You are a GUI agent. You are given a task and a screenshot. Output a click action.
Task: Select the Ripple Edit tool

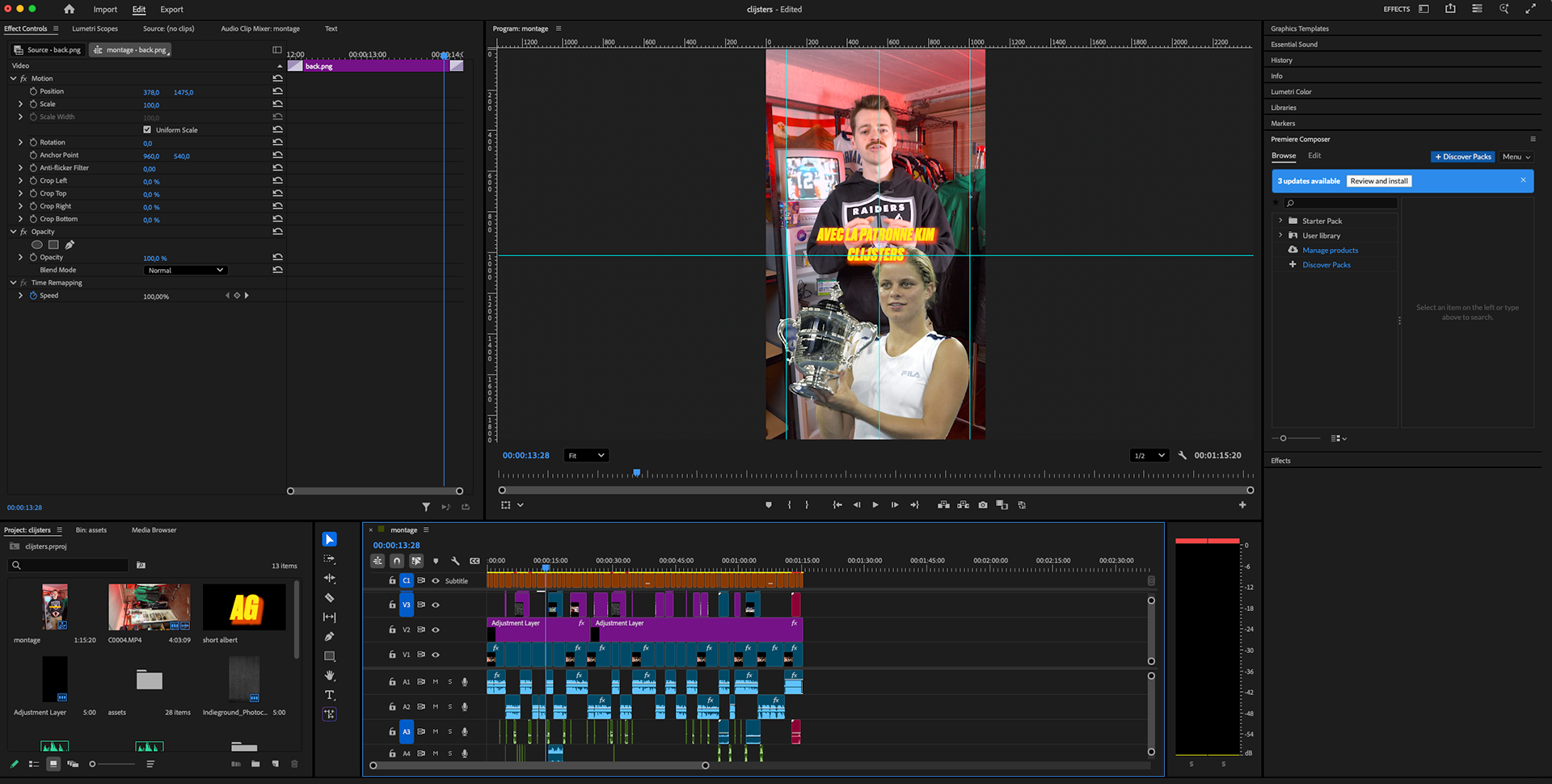point(329,578)
